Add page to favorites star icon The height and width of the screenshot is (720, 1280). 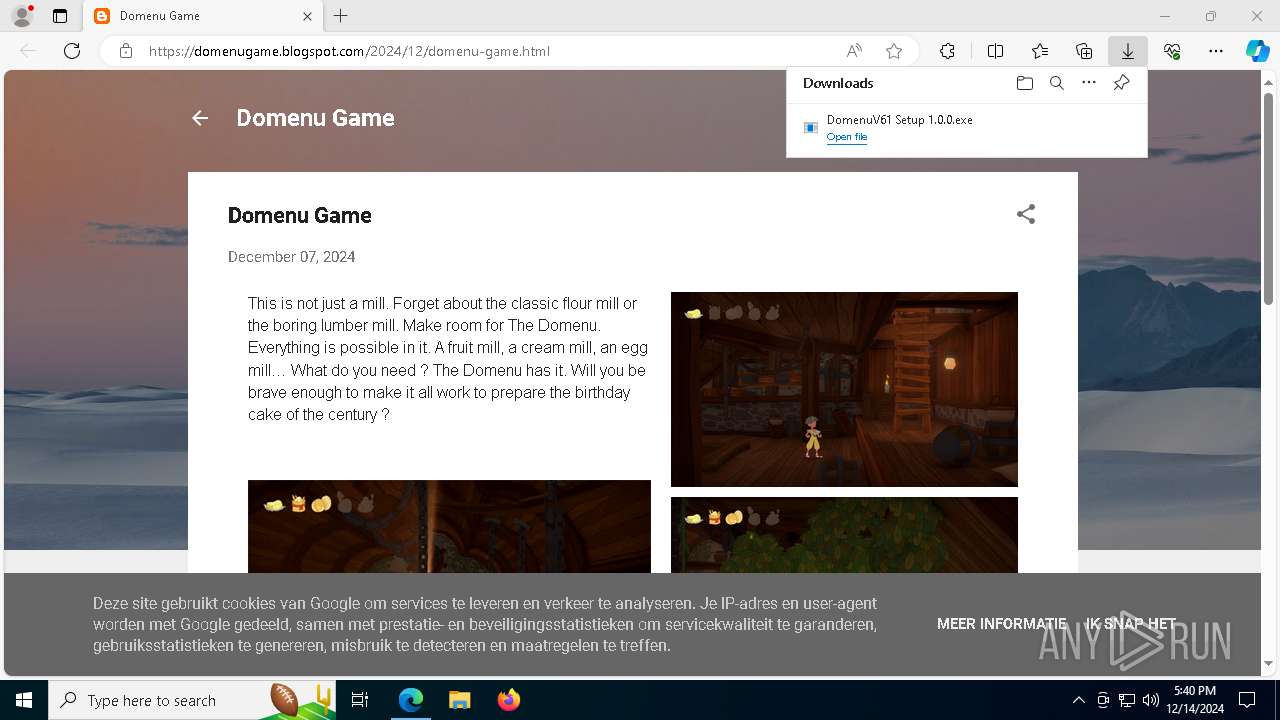pyautogui.click(x=894, y=51)
